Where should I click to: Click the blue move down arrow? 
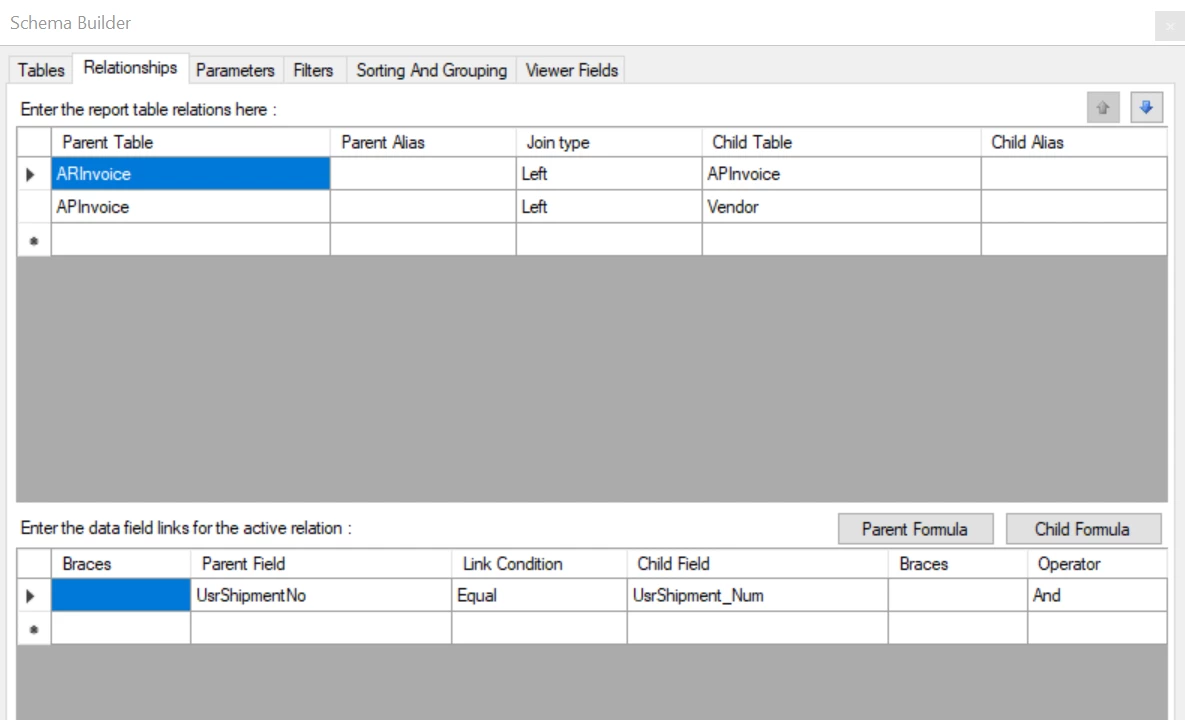click(x=1145, y=107)
